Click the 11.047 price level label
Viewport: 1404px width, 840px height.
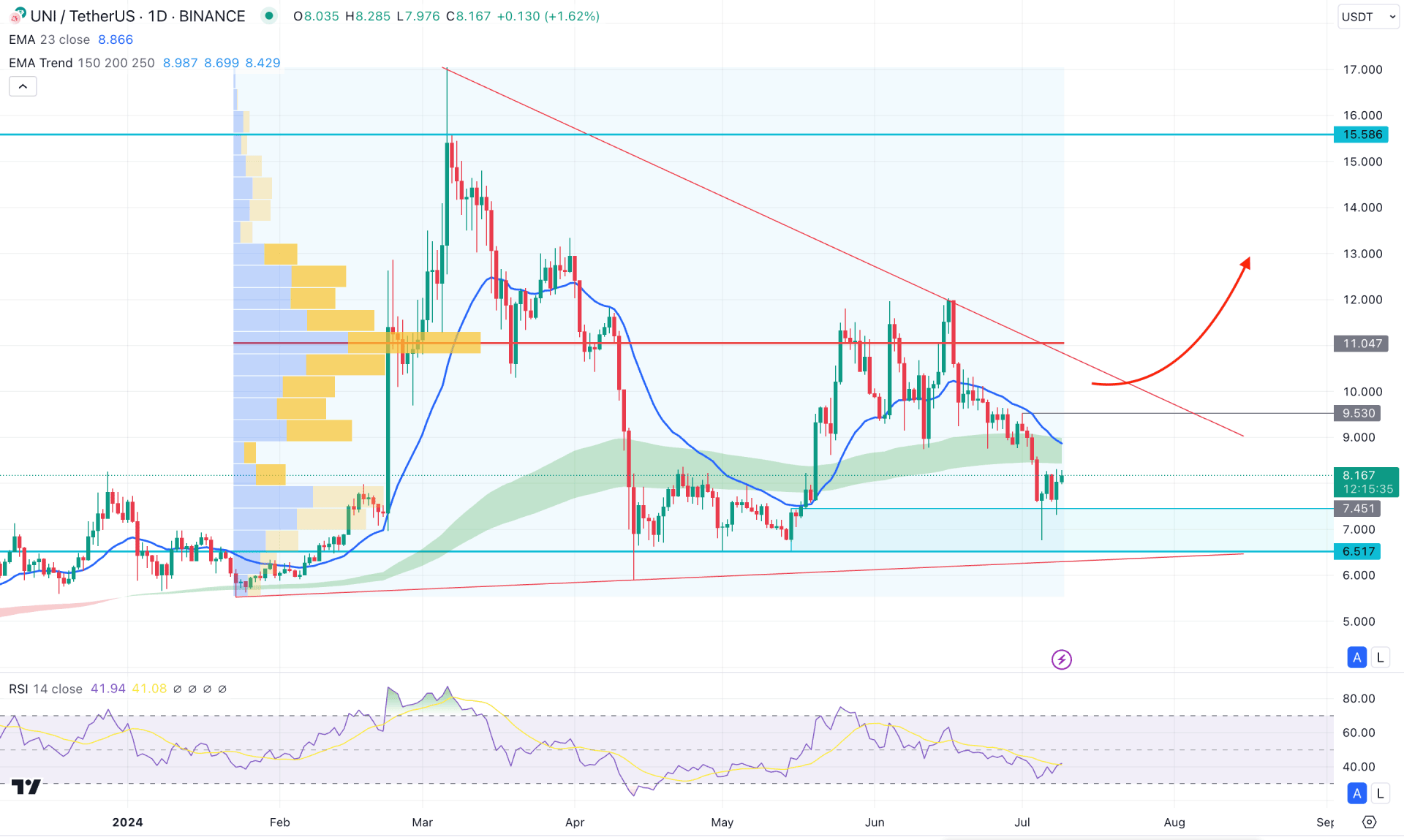click(x=1362, y=344)
